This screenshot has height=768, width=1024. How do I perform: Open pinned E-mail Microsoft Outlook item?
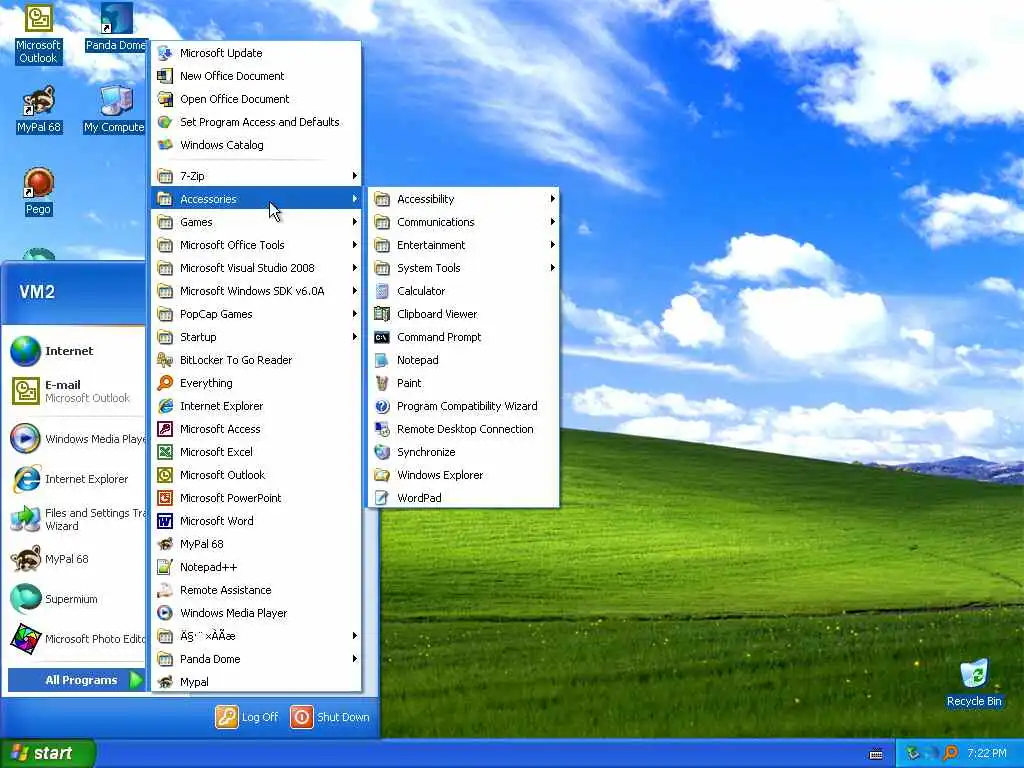76,391
